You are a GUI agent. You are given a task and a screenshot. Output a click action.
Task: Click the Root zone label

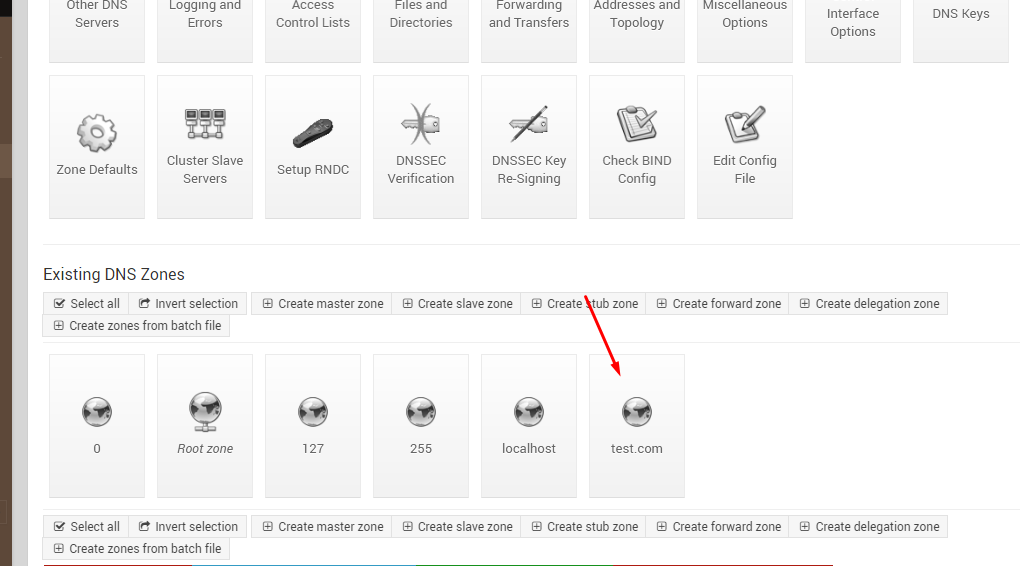point(205,448)
